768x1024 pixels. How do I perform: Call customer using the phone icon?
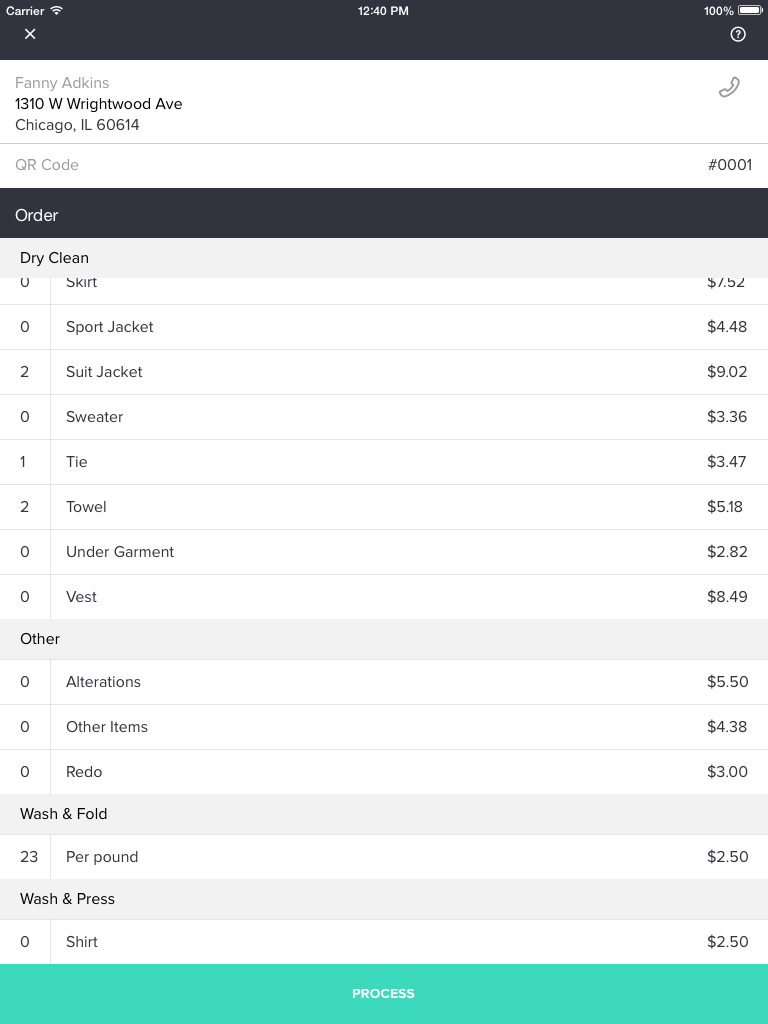[x=729, y=88]
